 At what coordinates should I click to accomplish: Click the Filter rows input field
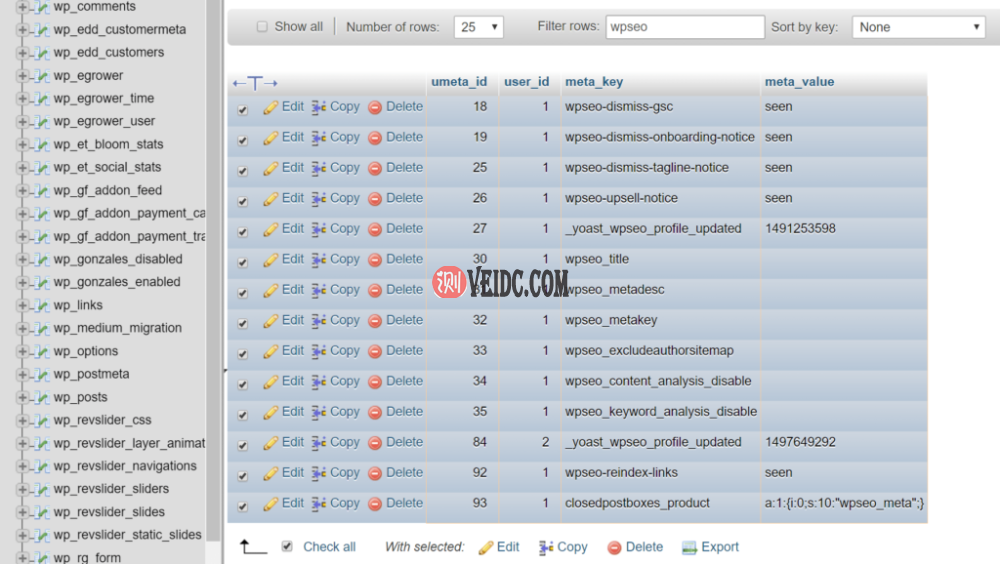pyautogui.click(x=685, y=27)
